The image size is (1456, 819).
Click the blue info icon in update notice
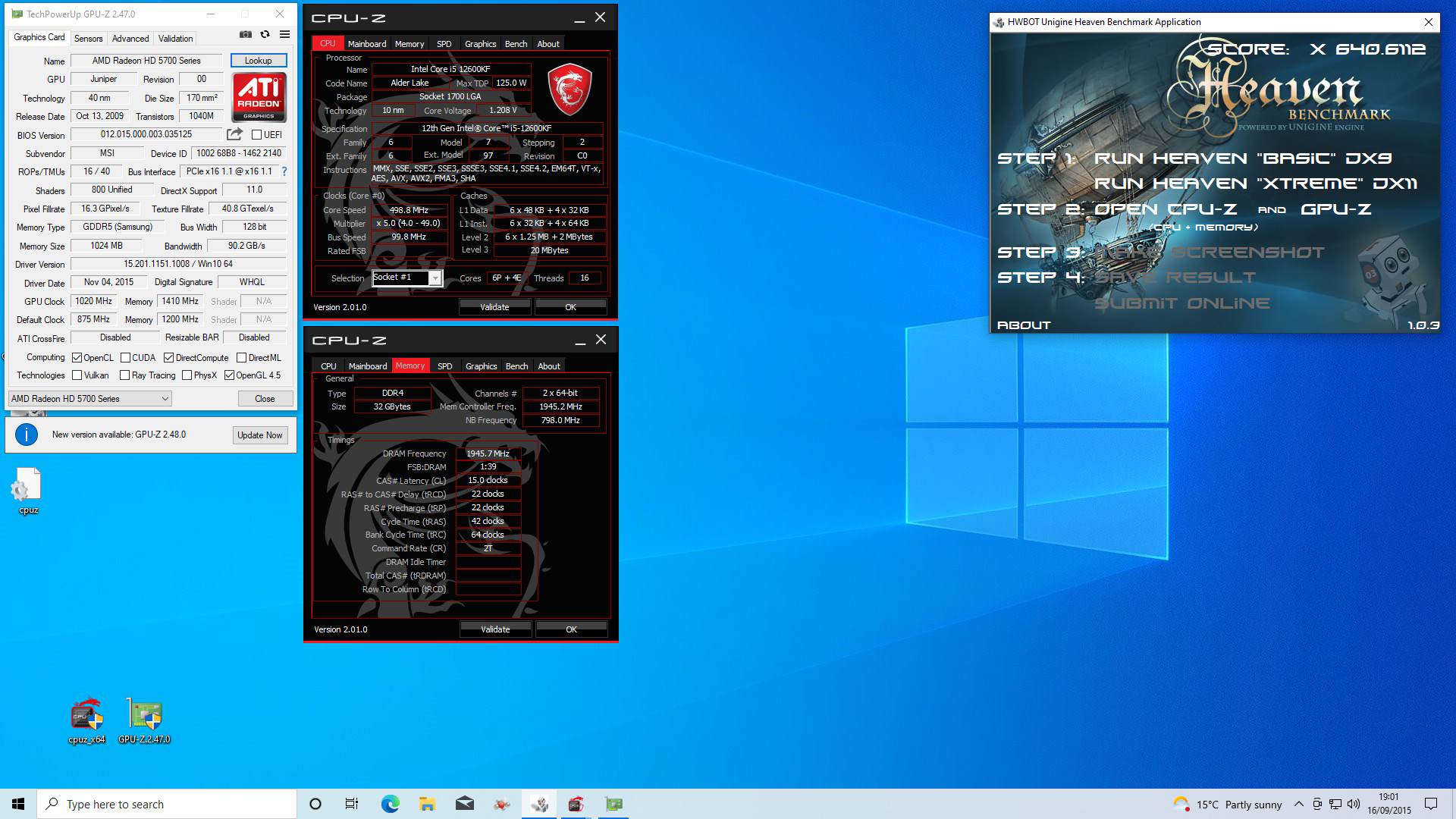27,435
